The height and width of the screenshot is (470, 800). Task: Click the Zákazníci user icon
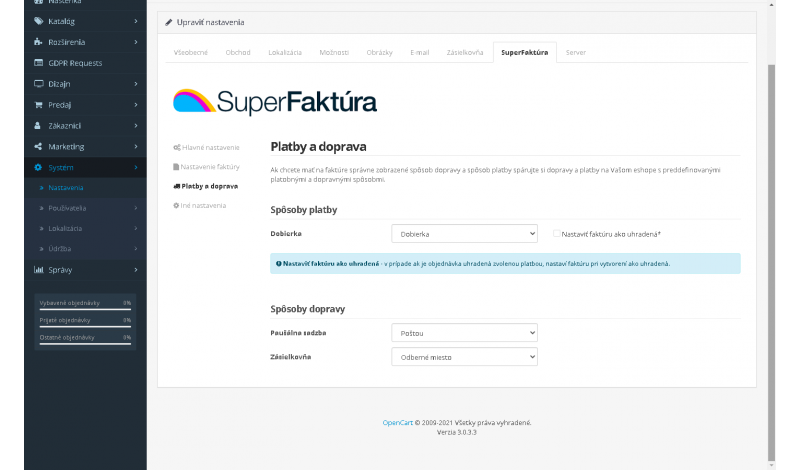(x=37, y=126)
